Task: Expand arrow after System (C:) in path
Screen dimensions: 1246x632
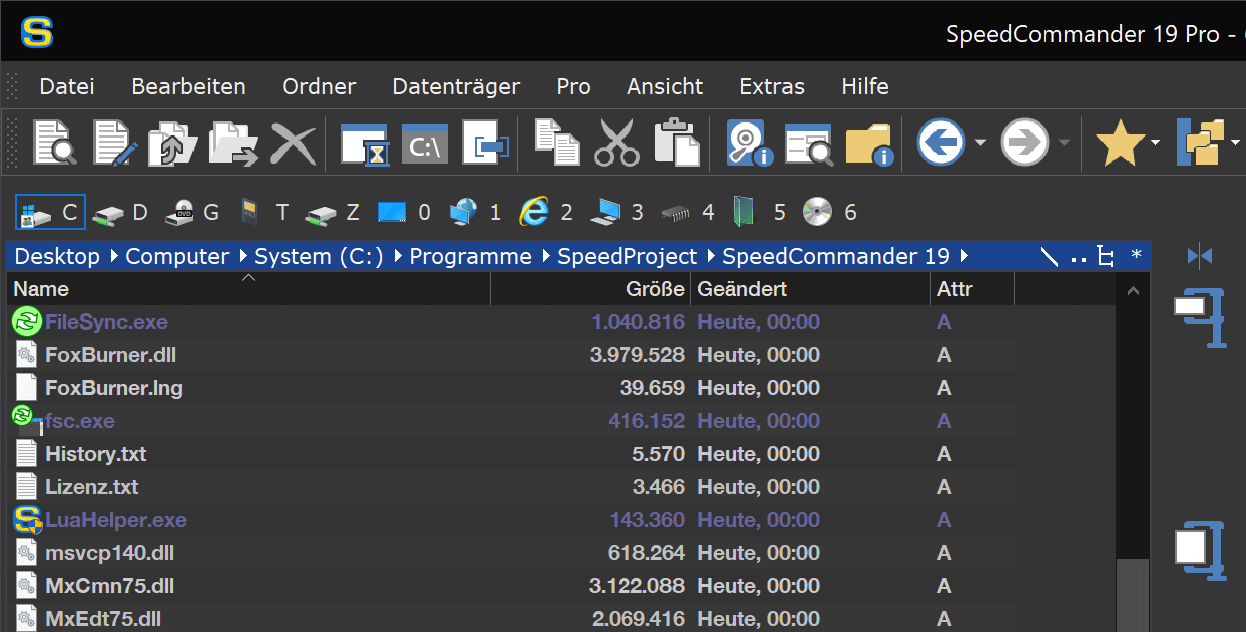Action: click(396, 257)
